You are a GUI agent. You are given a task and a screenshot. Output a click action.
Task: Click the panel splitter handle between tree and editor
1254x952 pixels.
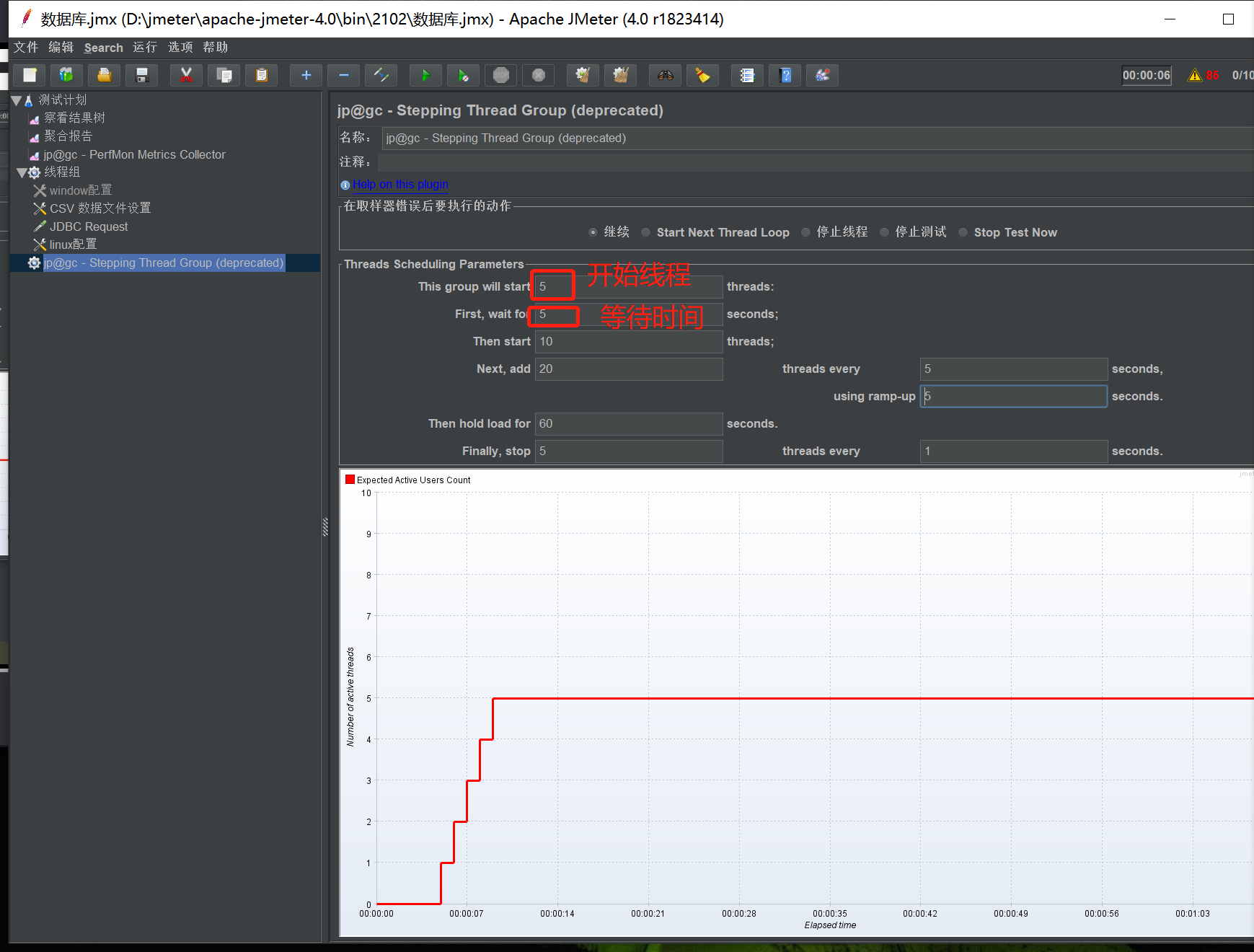coord(325,527)
